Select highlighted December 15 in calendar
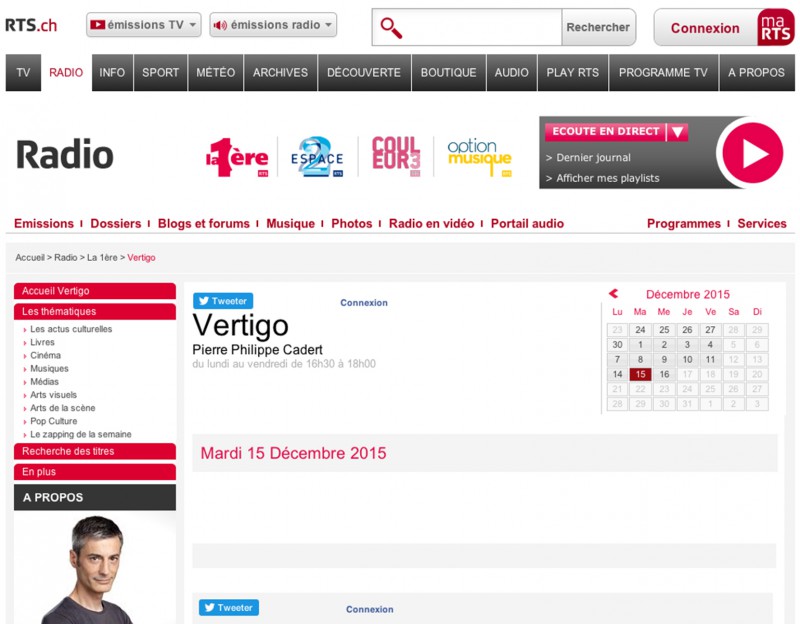Viewport: 800px width, 624px height. (640, 375)
